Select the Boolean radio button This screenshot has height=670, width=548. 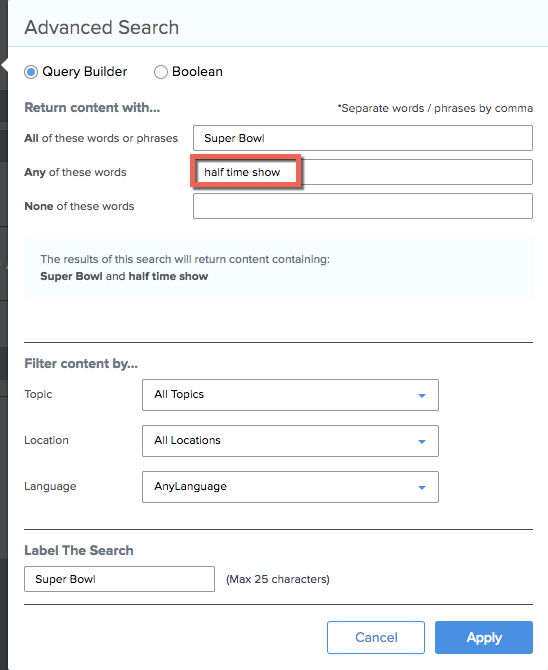coord(161,72)
